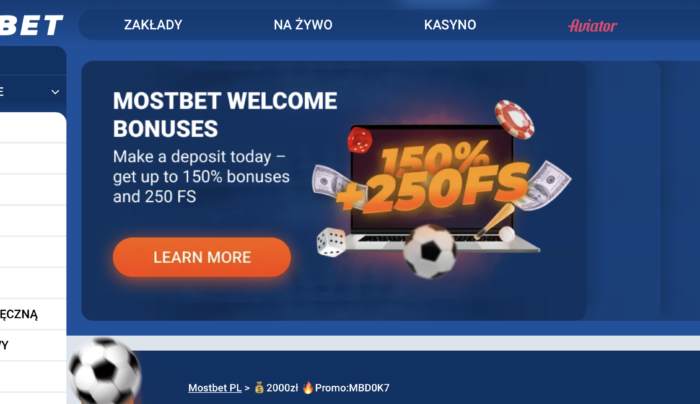Viewport: 700px width, 404px height.
Task: Click the soccer ball in front of laptop
Action: coord(429,251)
